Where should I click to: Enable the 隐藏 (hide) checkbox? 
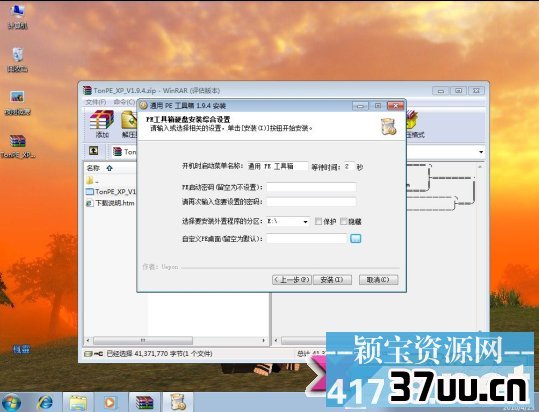[x=343, y=221]
